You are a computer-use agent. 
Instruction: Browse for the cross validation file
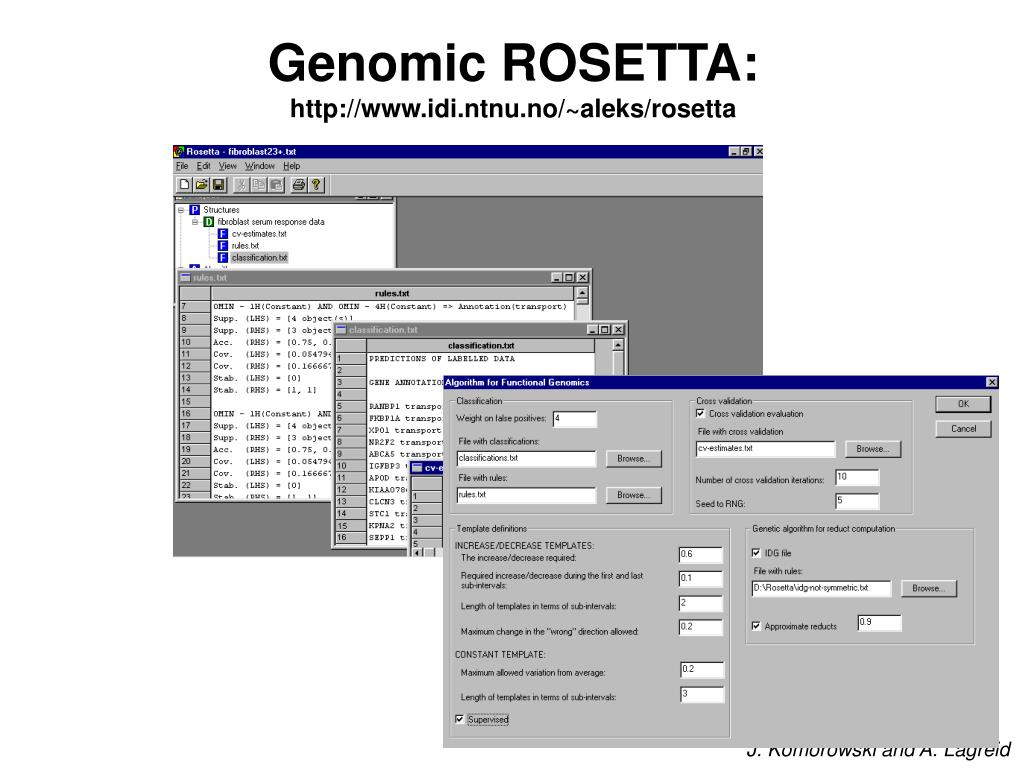[x=873, y=449]
